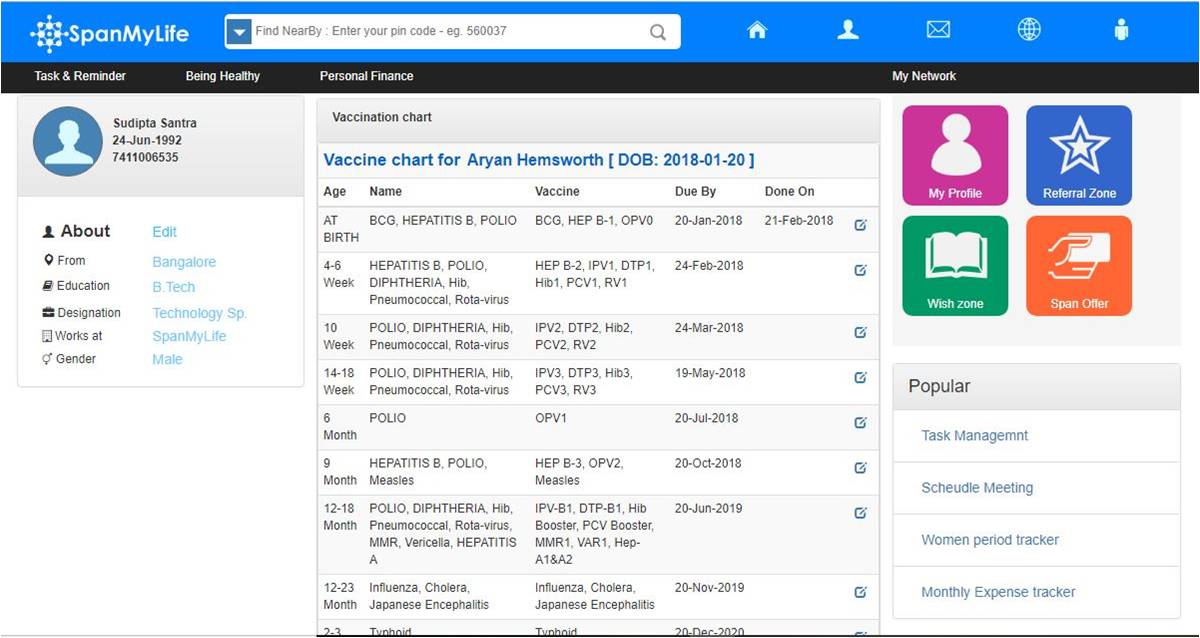Click the phone number 7411006535
1200x638 pixels.
click(145, 158)
